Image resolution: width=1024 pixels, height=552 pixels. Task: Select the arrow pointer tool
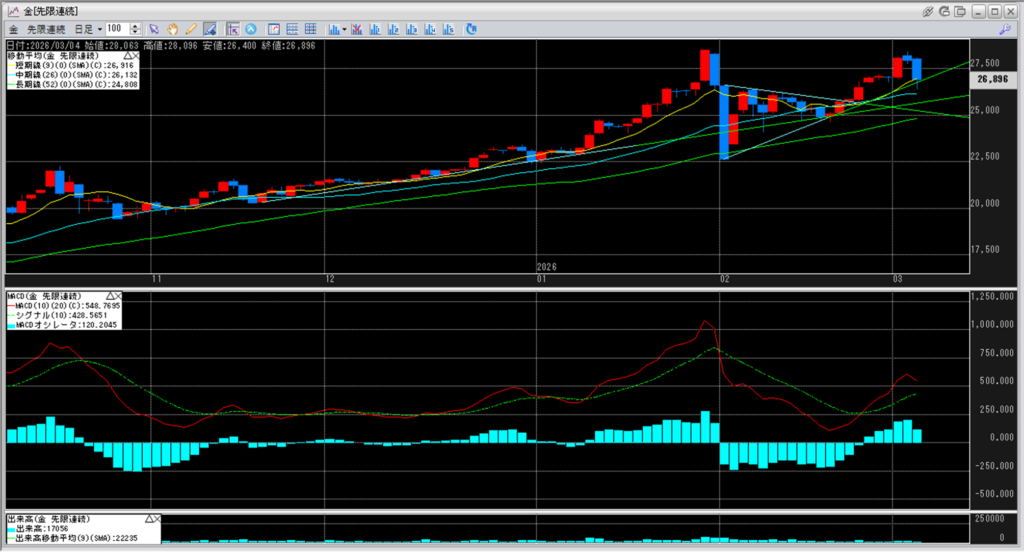(153, 29)
